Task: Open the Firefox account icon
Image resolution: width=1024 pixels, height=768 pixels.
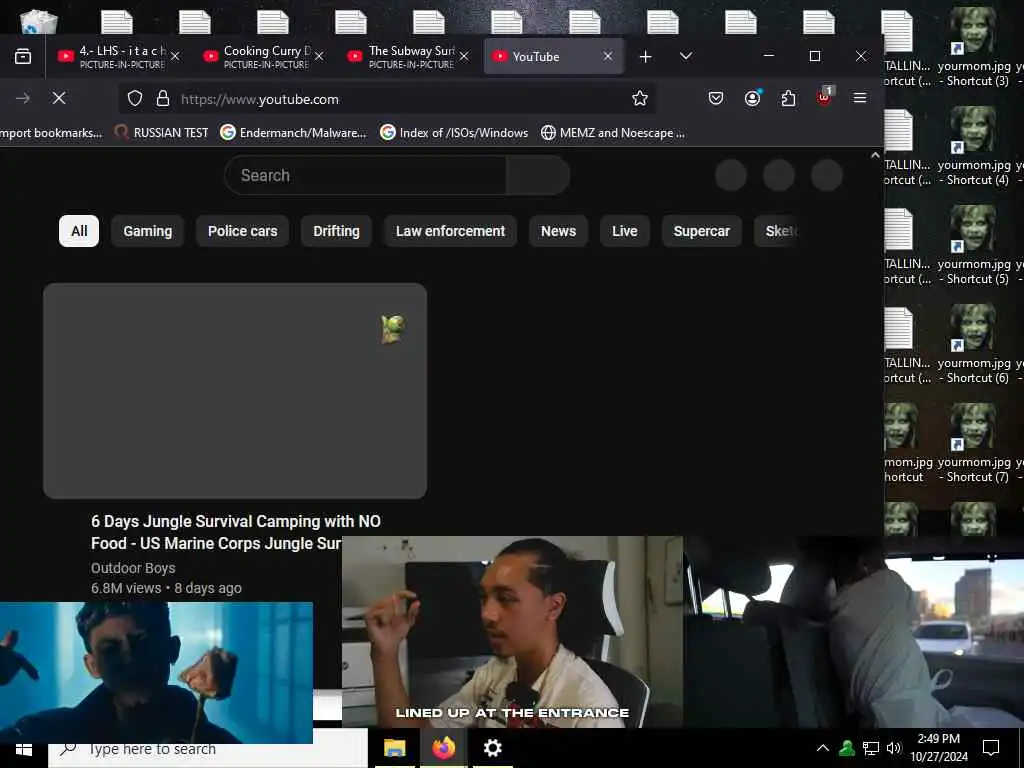Action: [x=752, y=99]
